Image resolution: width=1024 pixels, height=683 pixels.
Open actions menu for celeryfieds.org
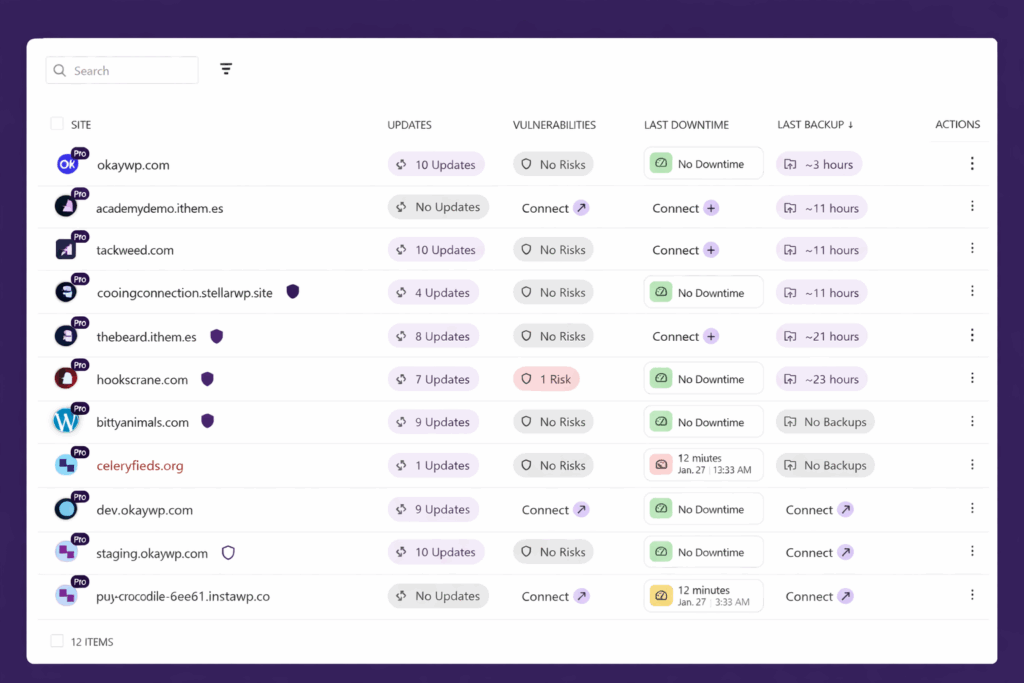point(972,464)
